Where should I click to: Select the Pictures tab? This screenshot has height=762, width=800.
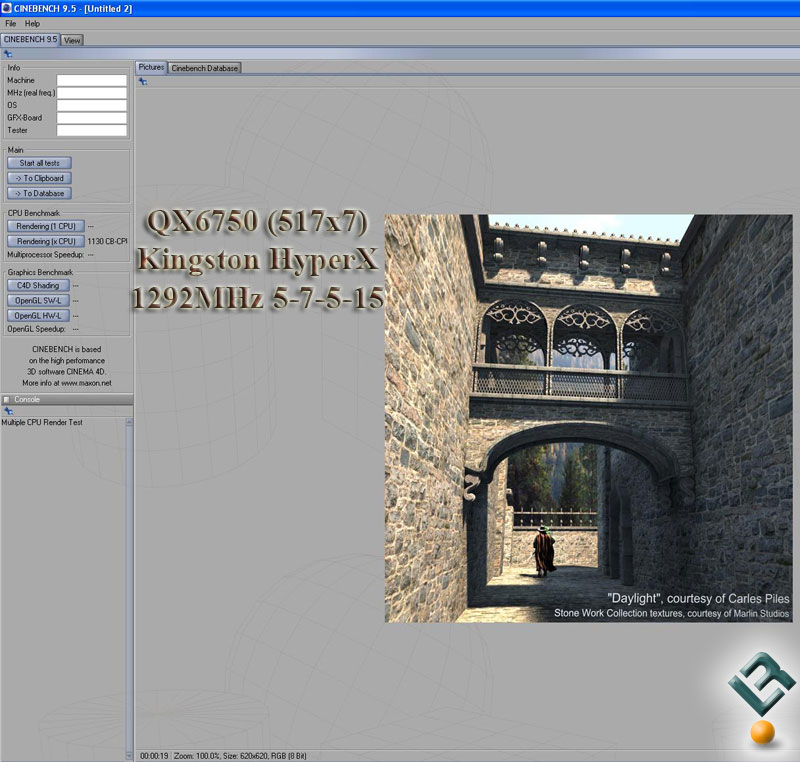click(x=151, y=67)
